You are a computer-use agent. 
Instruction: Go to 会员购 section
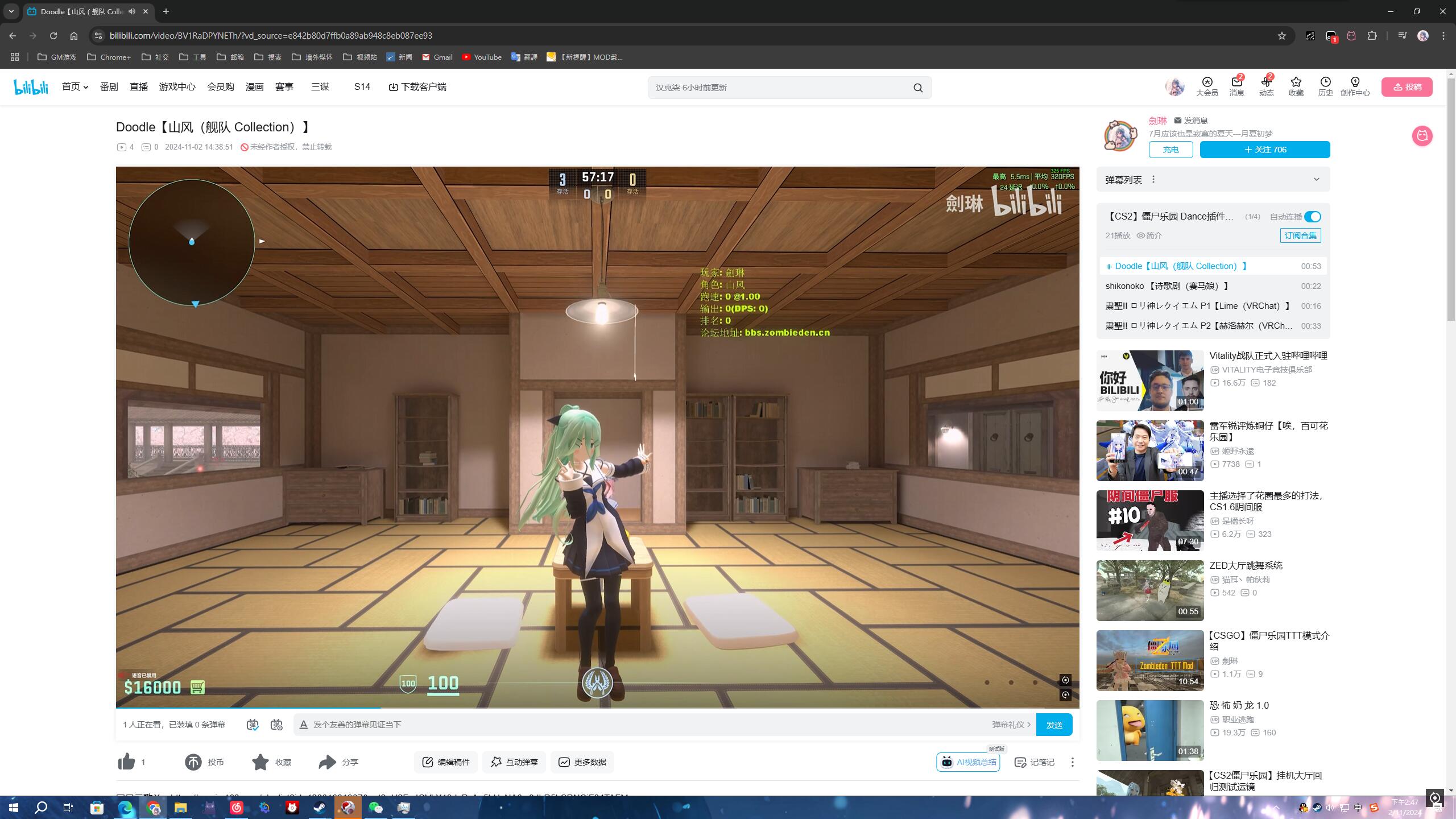pyautogui.click(x=220, y=87)
